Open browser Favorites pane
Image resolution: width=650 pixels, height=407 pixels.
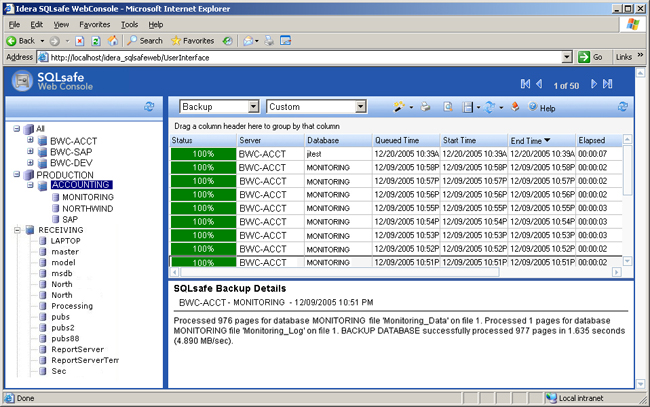tap(193, 41)
